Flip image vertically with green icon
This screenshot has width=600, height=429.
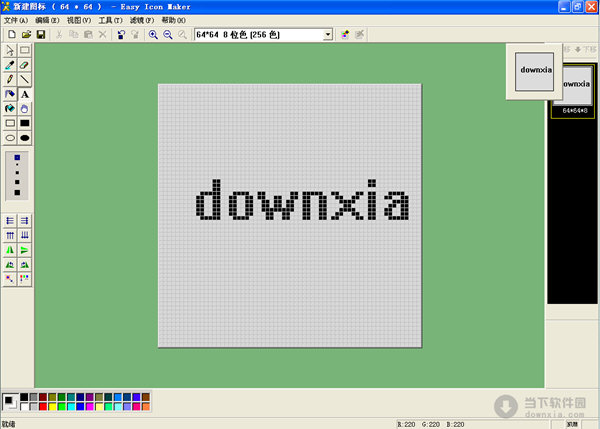(24, 250)
